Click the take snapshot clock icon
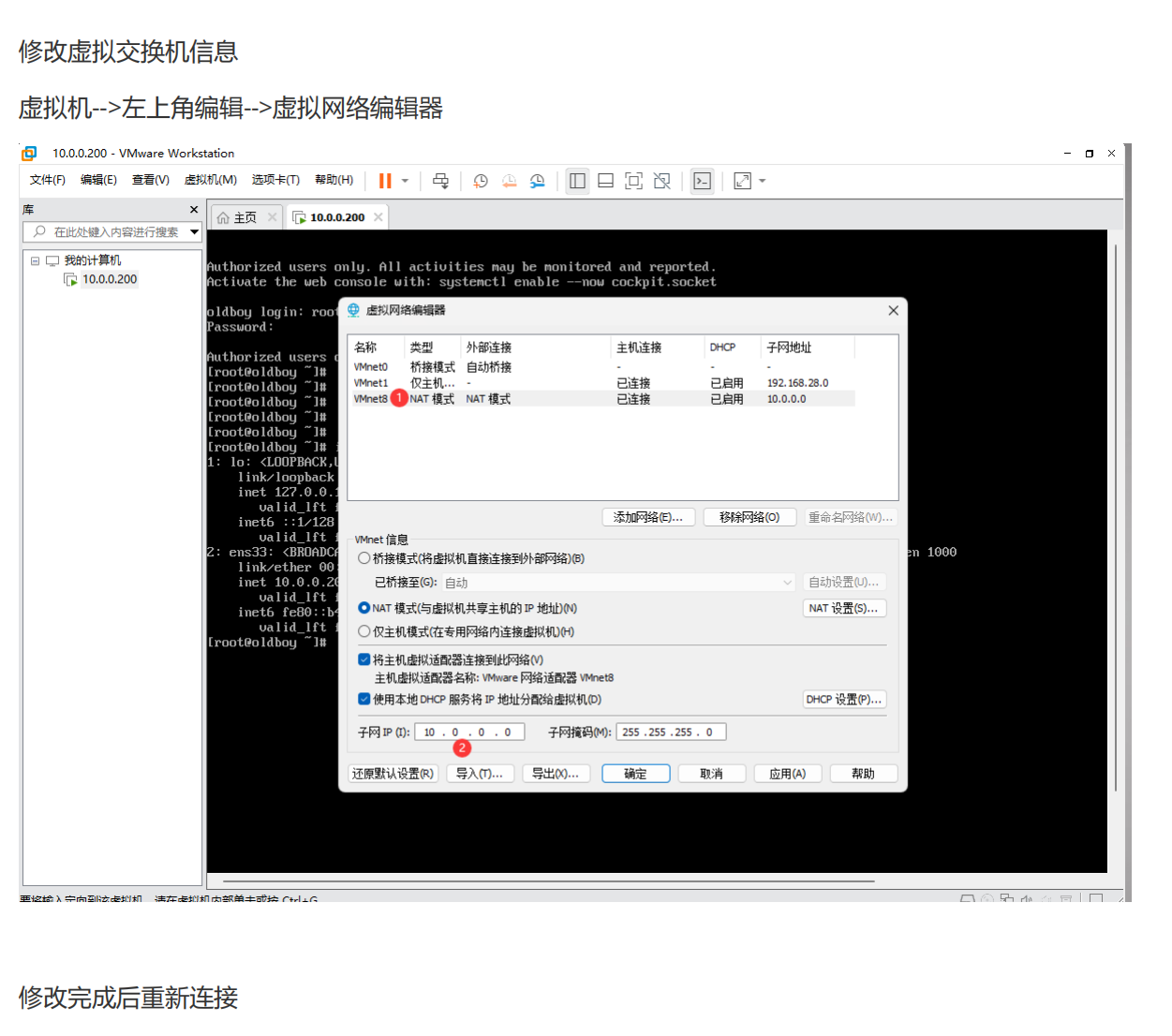 pyautogui.click(x=481, y=181)
